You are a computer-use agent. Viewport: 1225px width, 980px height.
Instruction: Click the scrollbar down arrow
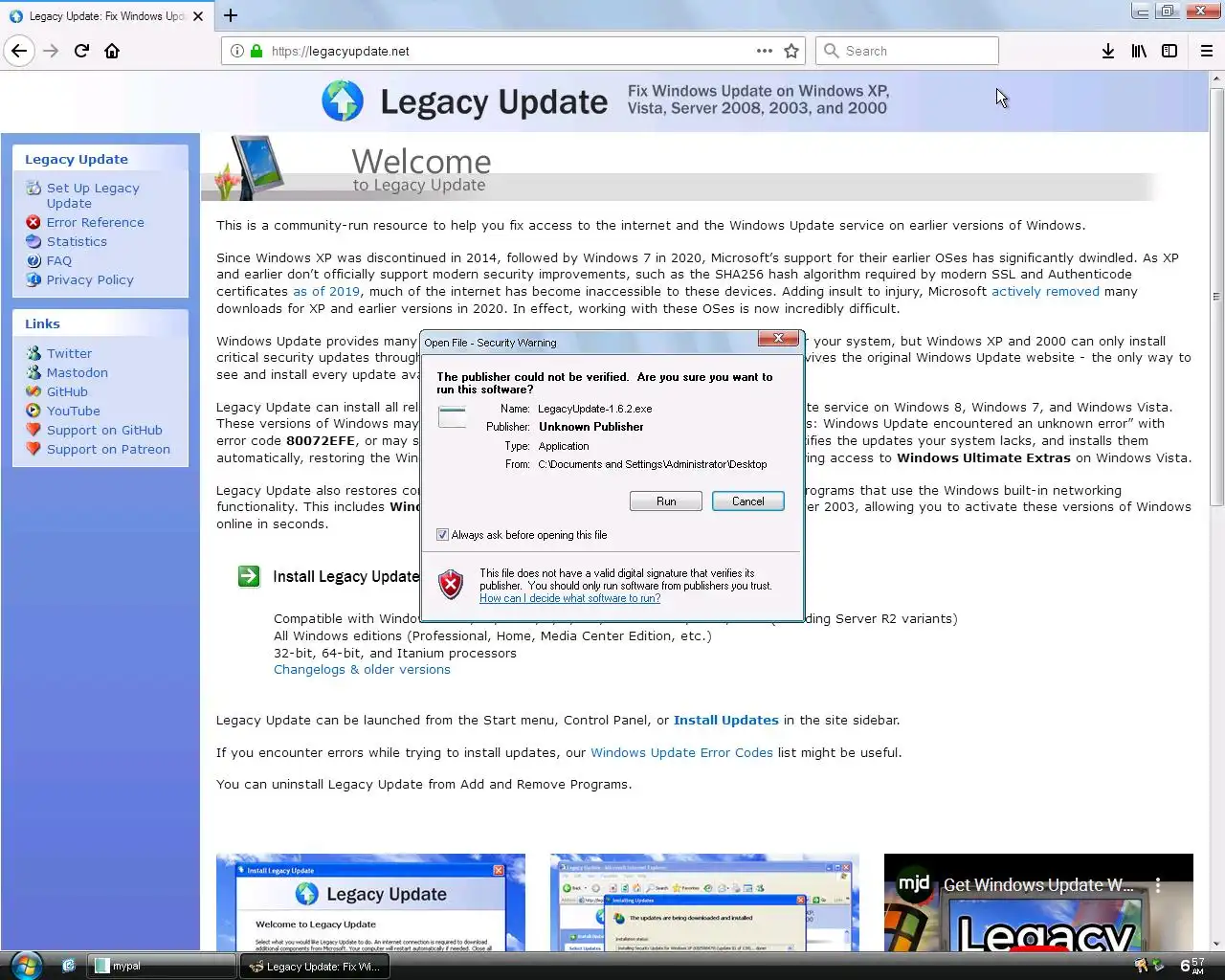click(x=1216, y=944)
